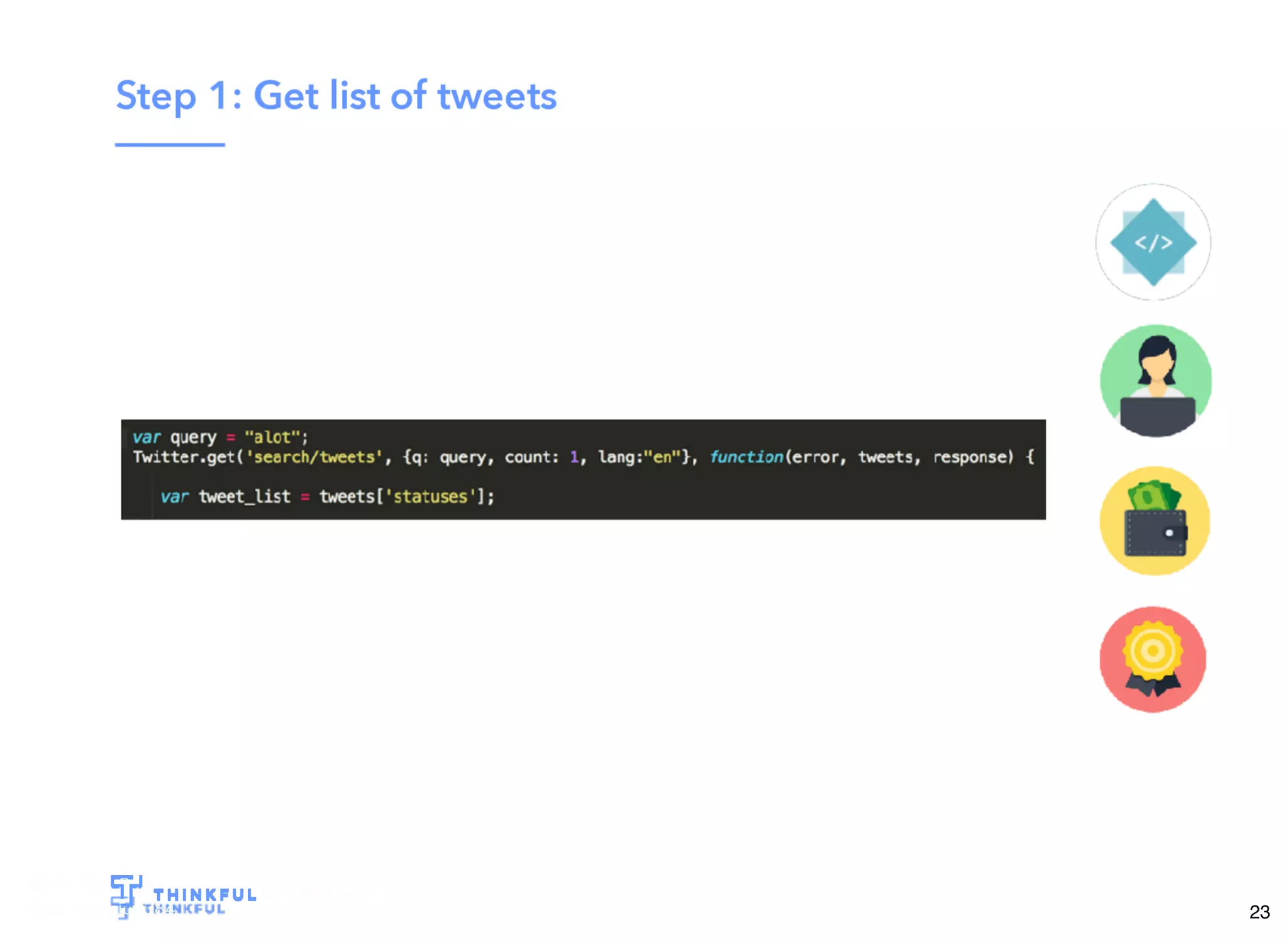Click the 'response' parameter in code

[x=970, y=458]
